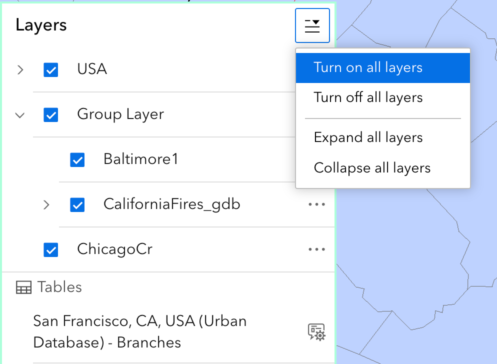Click the Tables section heading
The height and width of the screenshot is (364, 497).
59,287
